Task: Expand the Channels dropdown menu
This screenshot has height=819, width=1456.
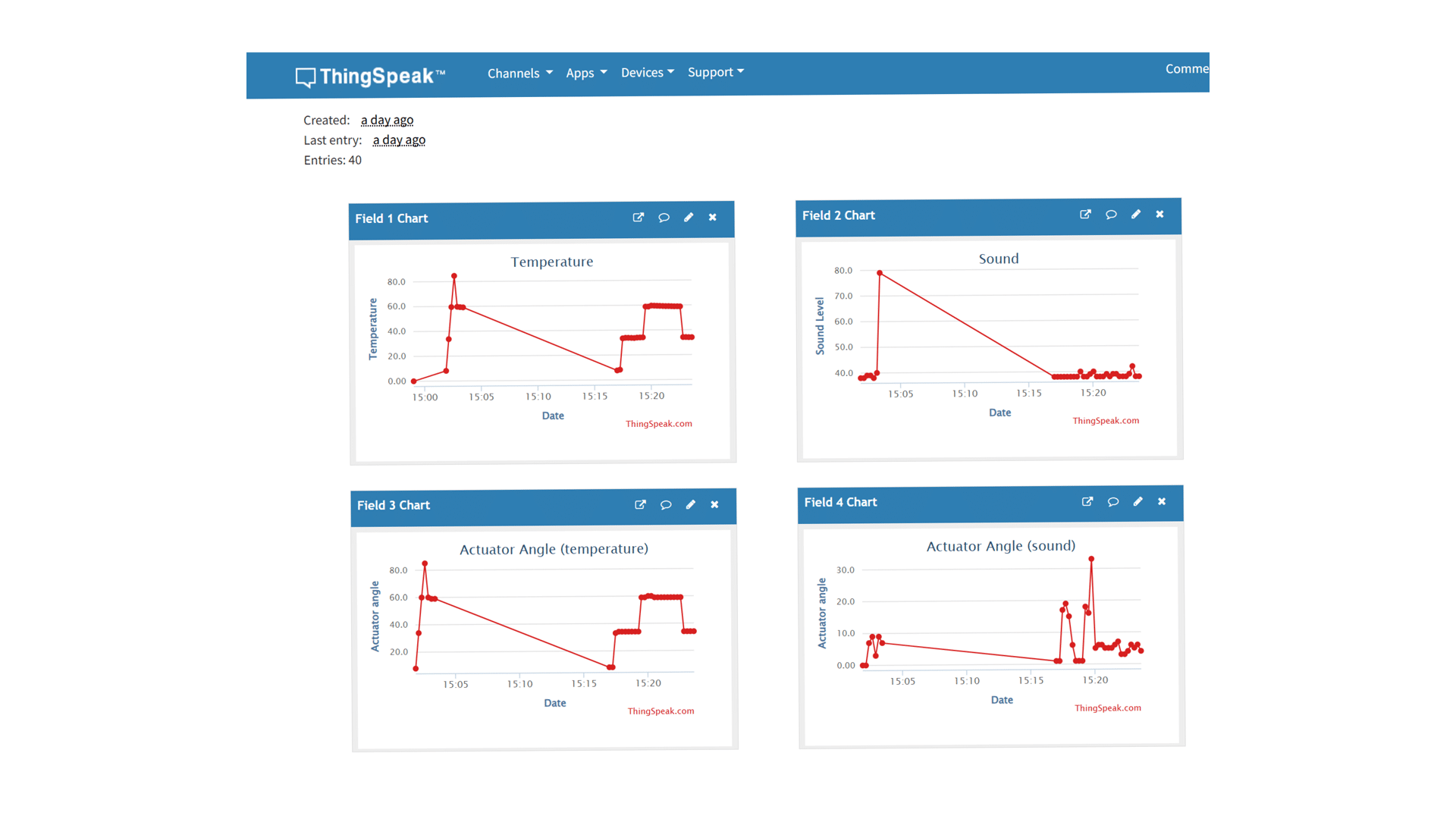Action: 519,74
